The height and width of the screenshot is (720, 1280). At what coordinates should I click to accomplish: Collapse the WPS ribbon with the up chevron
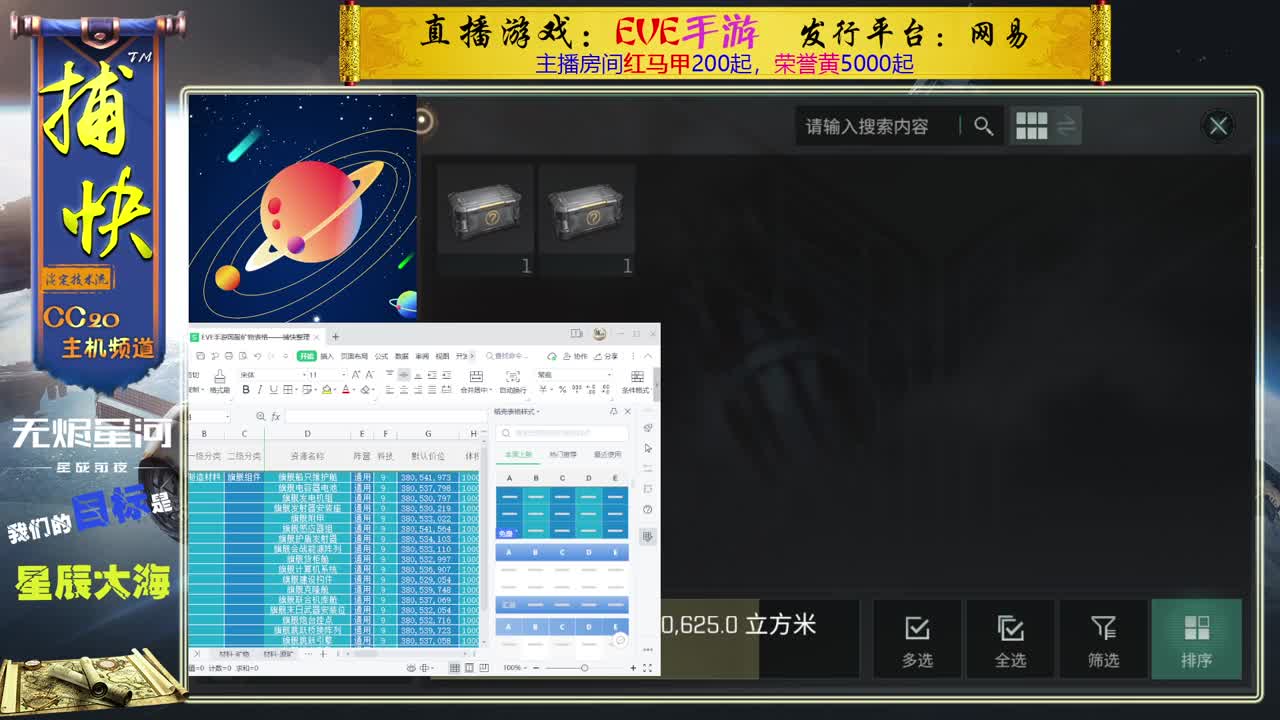[648, 356]
